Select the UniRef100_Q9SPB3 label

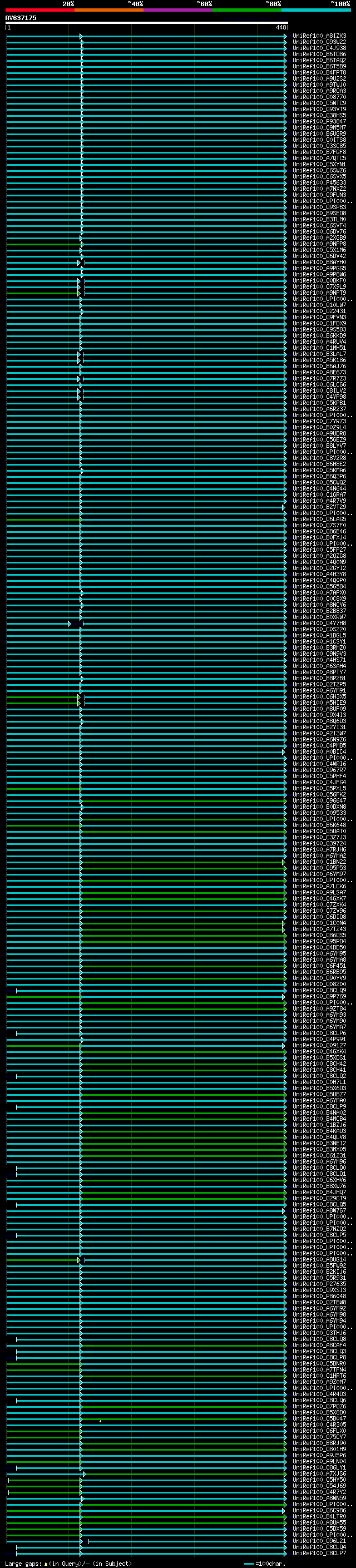pyautogui.click(x=319, y=207)
